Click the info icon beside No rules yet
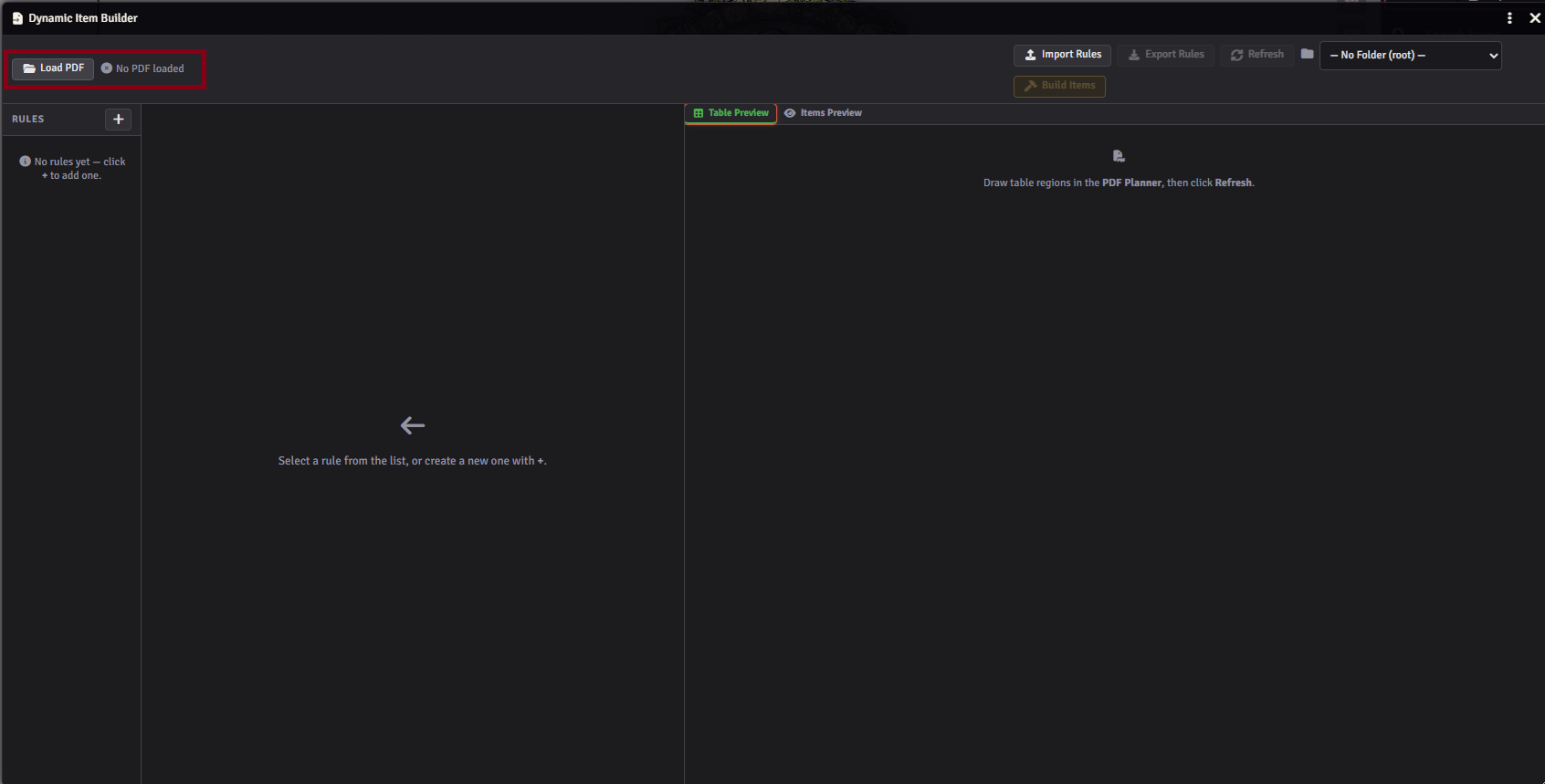This screenshot has height=784, width=1545. 26,162
